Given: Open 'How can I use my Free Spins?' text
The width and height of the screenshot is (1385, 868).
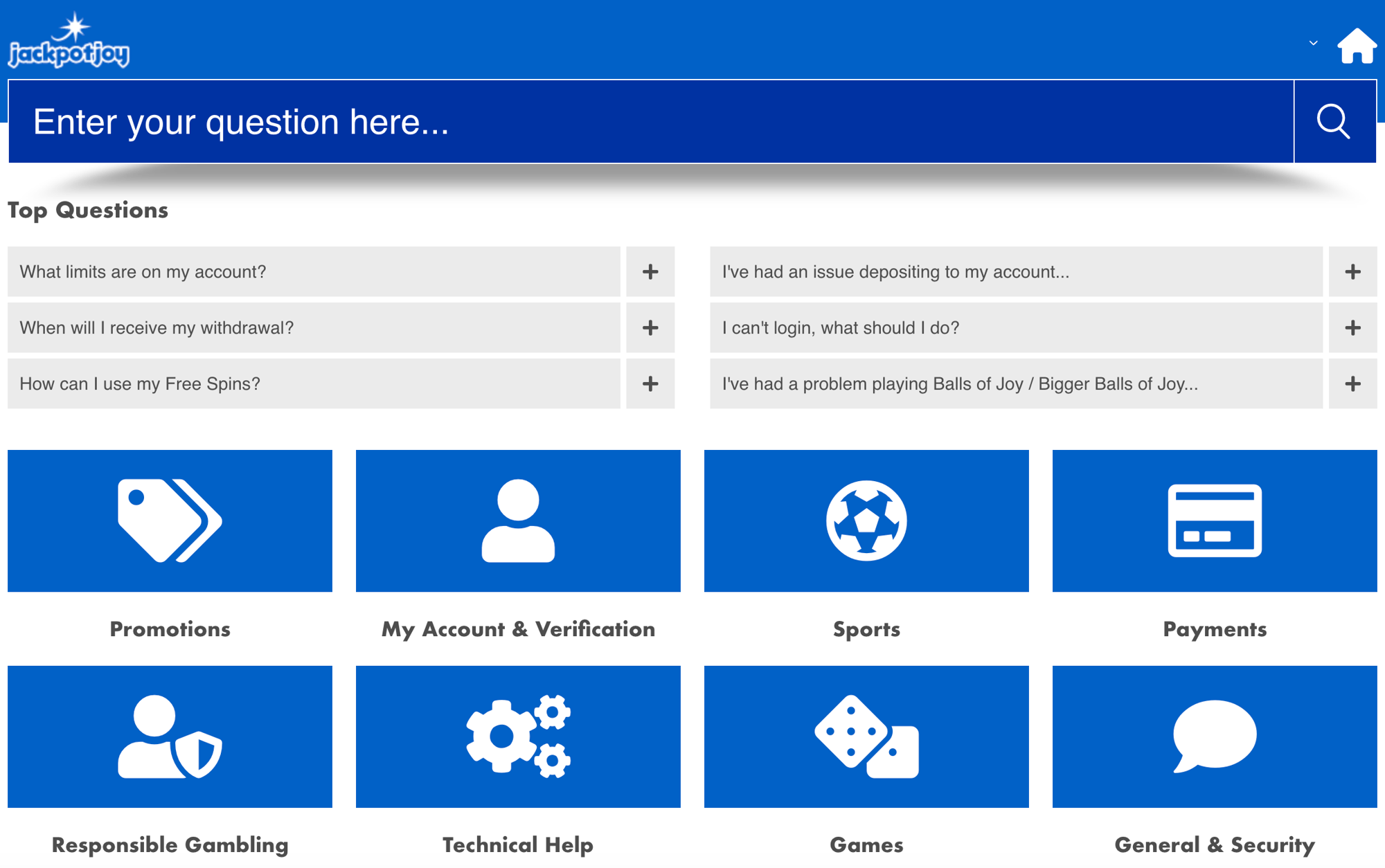Looking at the screenshot, I should click(x=140, y=384).
